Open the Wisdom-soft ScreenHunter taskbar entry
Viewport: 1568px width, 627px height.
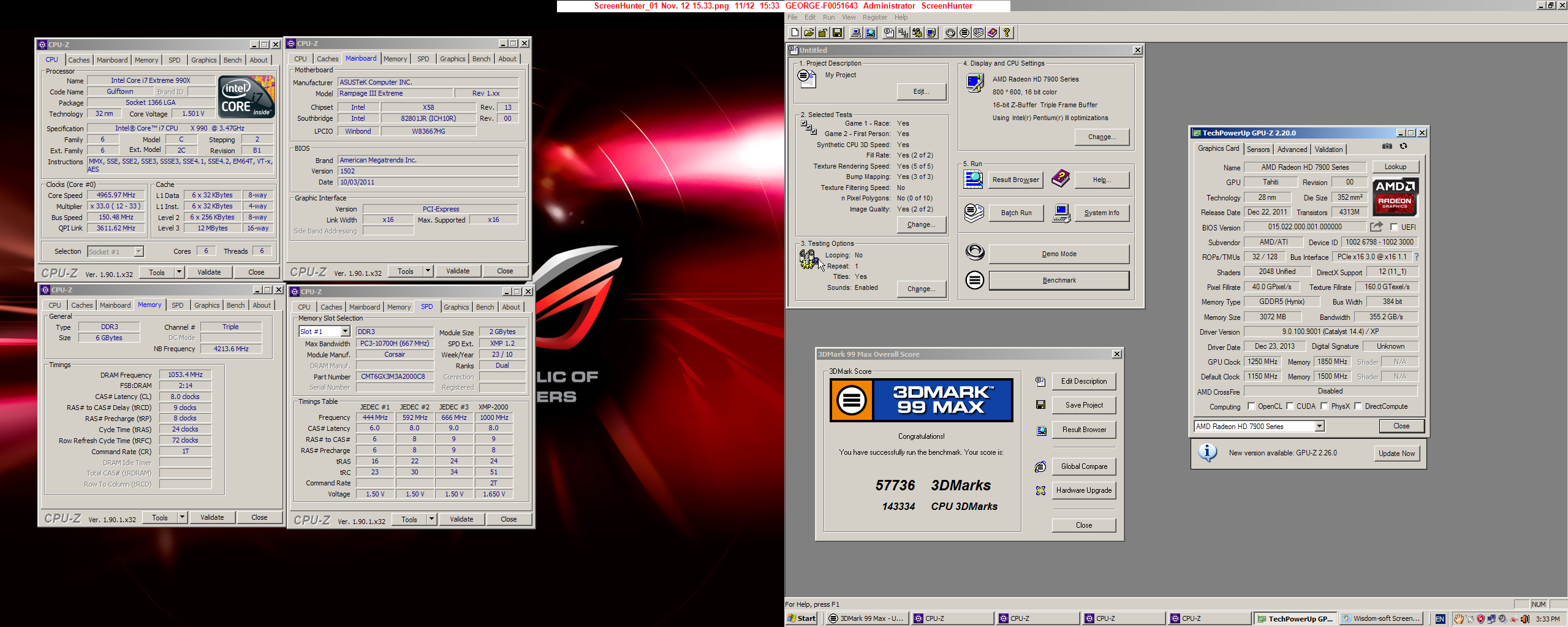[x=1381, y=618]
